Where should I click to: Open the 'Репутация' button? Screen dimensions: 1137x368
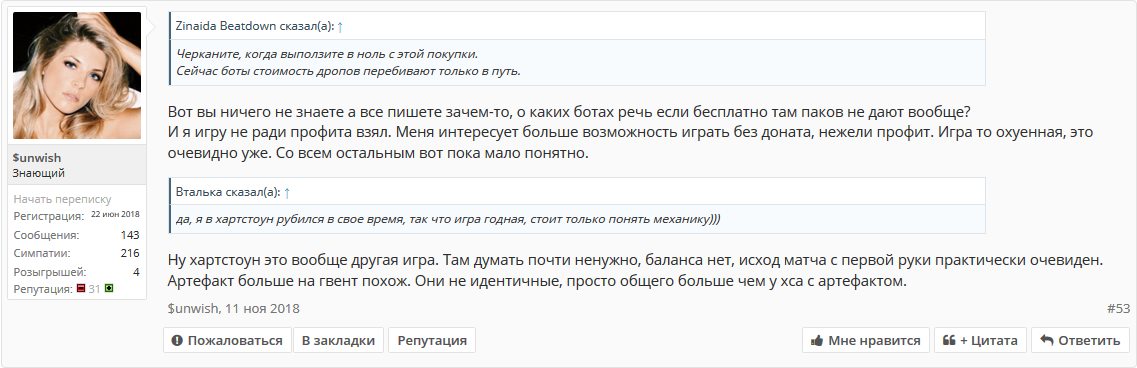click(x=431, y=340)
